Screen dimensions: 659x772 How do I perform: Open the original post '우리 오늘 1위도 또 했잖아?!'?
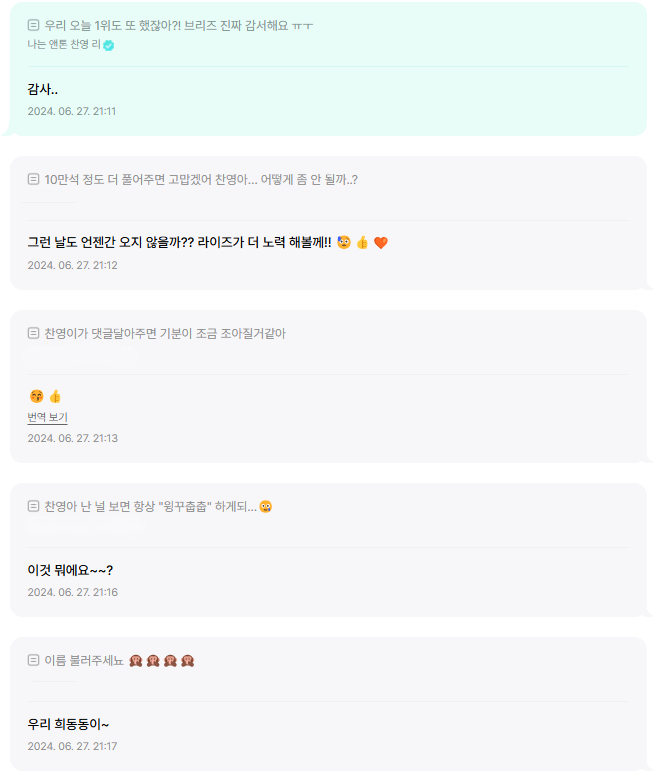(x=178, y=25)
